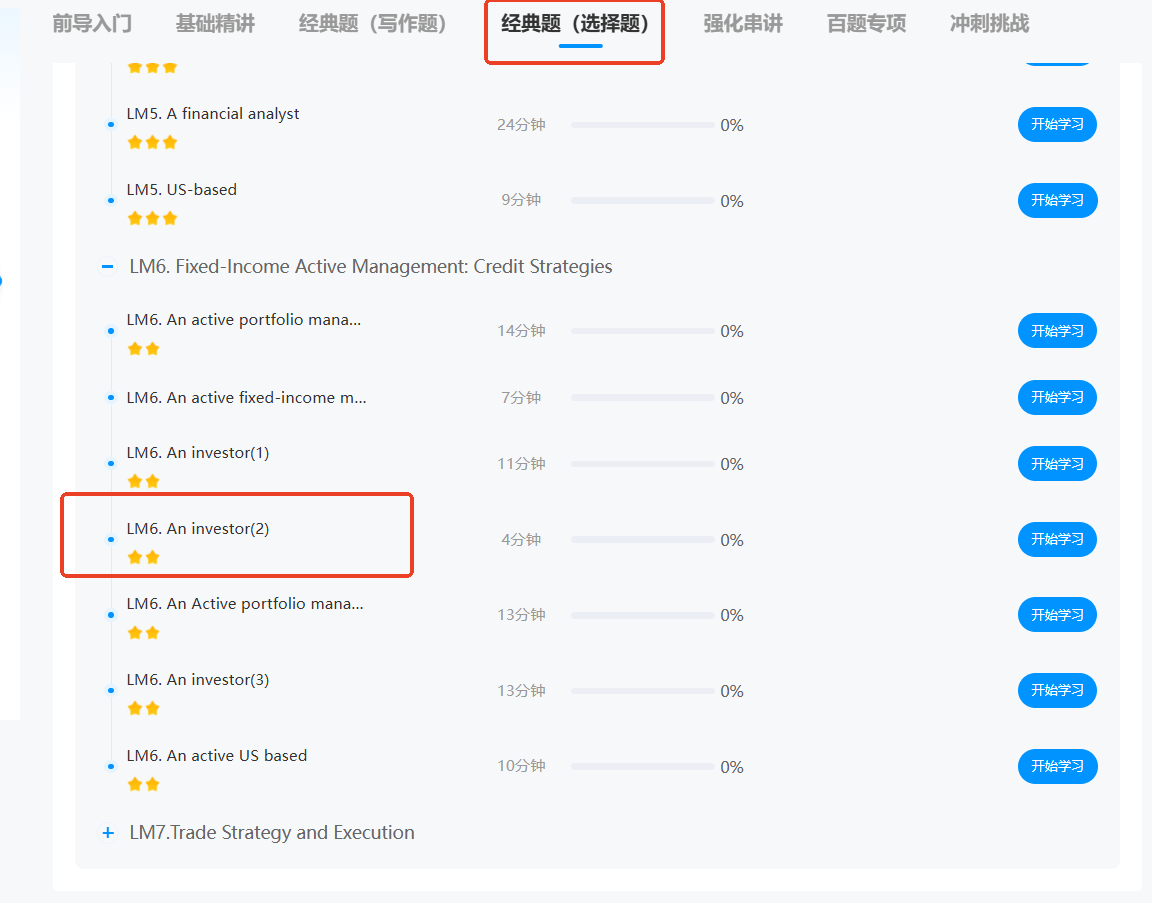
Task: Click bullet dot beside LM6. An active fixed-income m...
Action: (x=111, y=397)
